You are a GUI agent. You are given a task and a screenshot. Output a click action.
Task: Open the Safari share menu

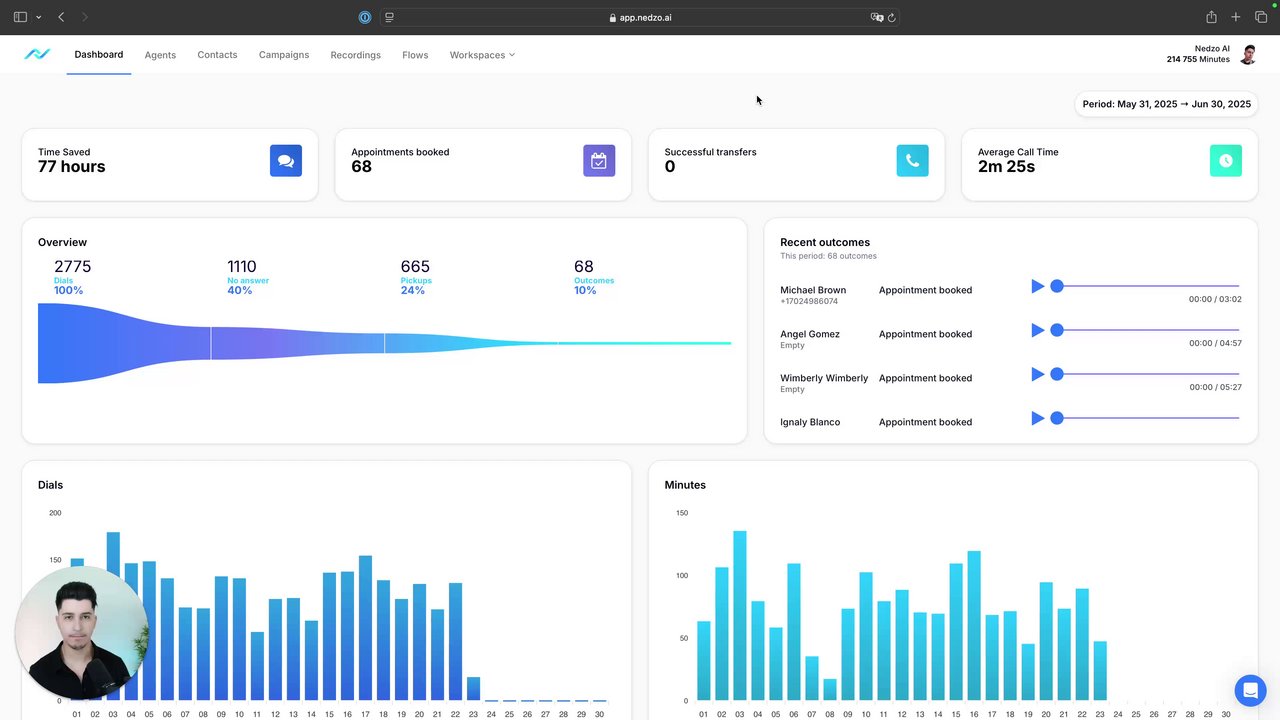click(x=1211, y=17)
